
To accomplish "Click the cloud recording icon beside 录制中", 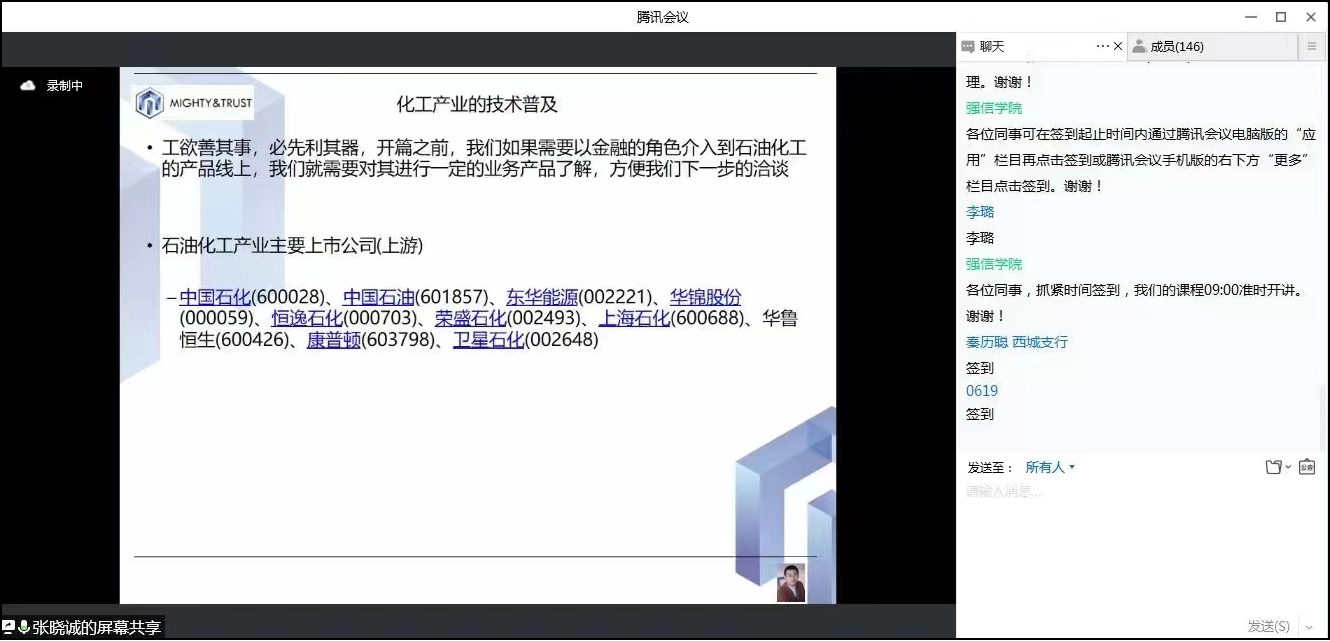I will pyautogui.click(x=28, y=86).
